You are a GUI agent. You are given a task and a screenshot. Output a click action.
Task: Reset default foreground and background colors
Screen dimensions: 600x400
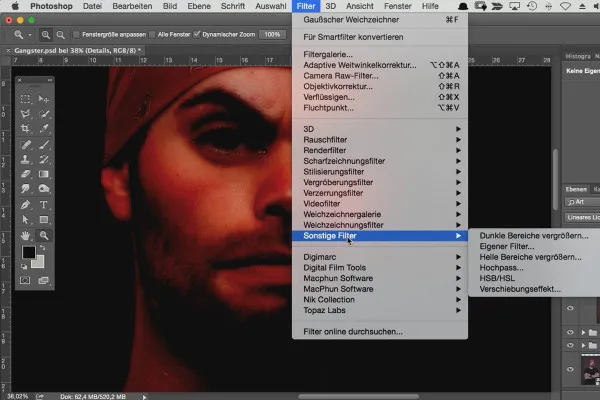point(24,266)
